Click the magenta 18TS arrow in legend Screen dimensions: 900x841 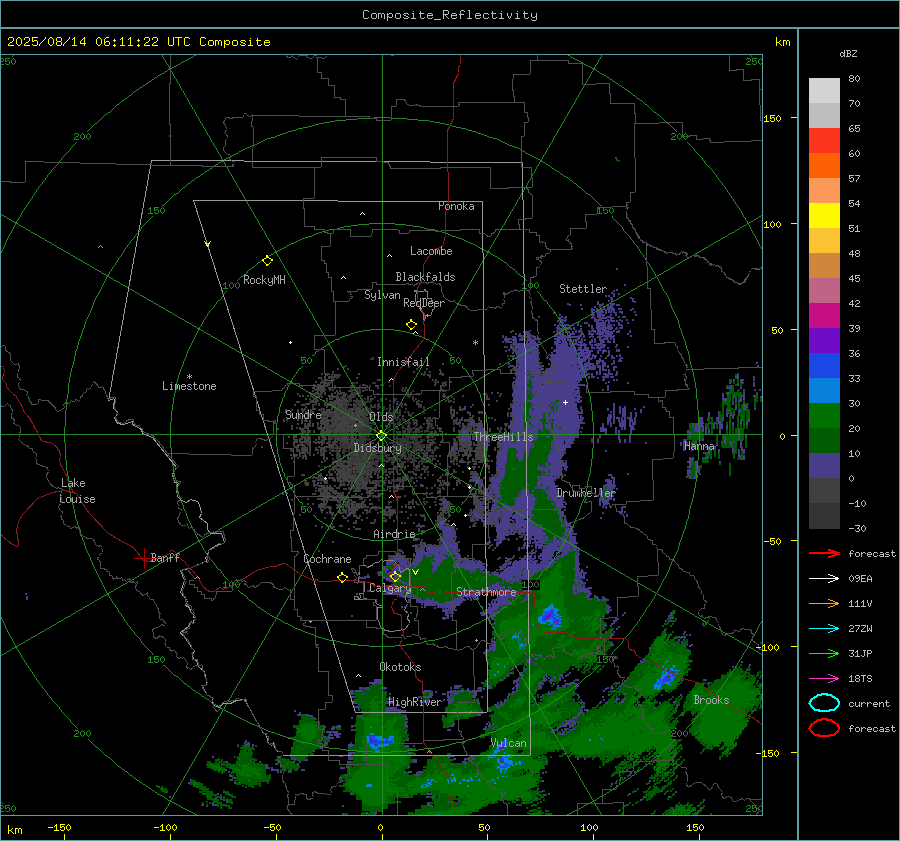point(824,679)
